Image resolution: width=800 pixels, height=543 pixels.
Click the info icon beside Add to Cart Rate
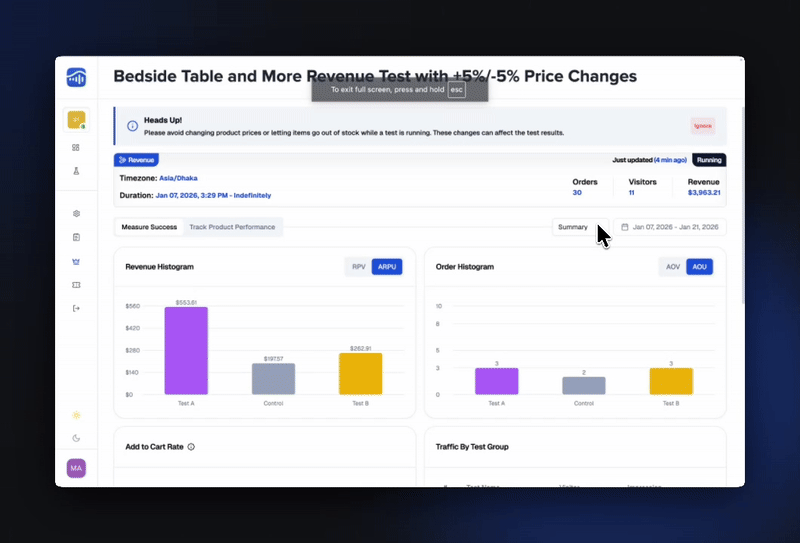[x=191, y=447]
